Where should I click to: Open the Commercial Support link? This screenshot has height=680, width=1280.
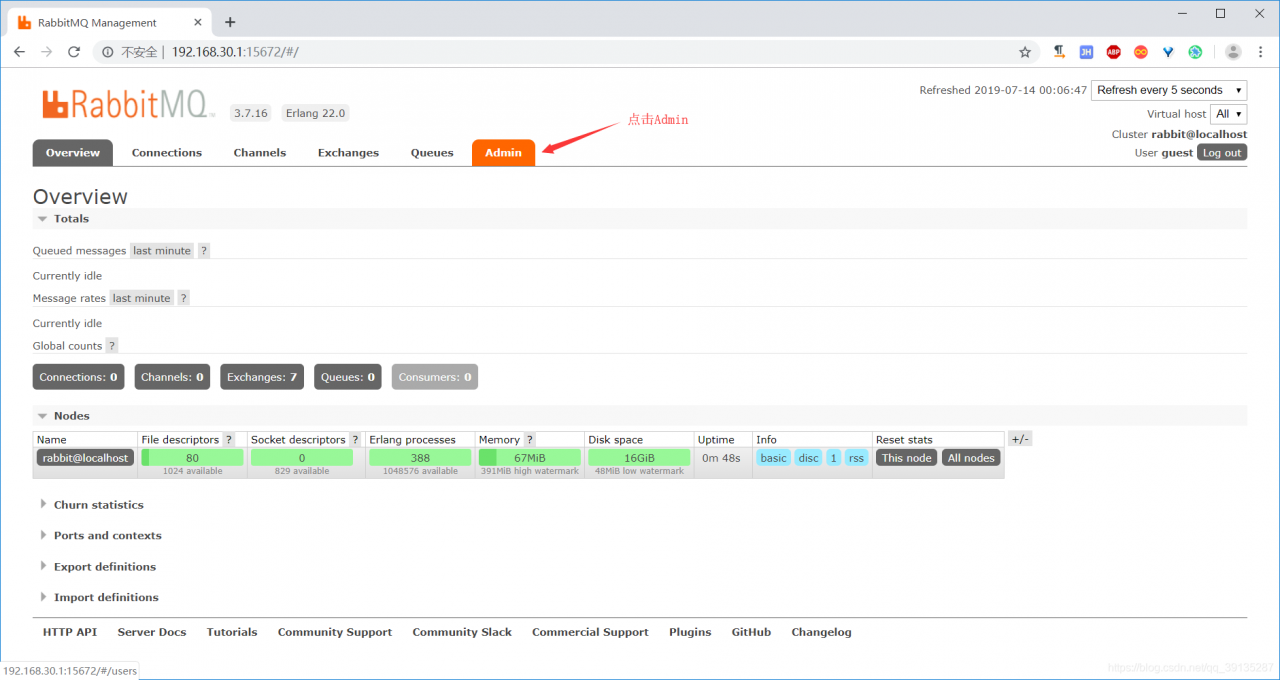590,632
